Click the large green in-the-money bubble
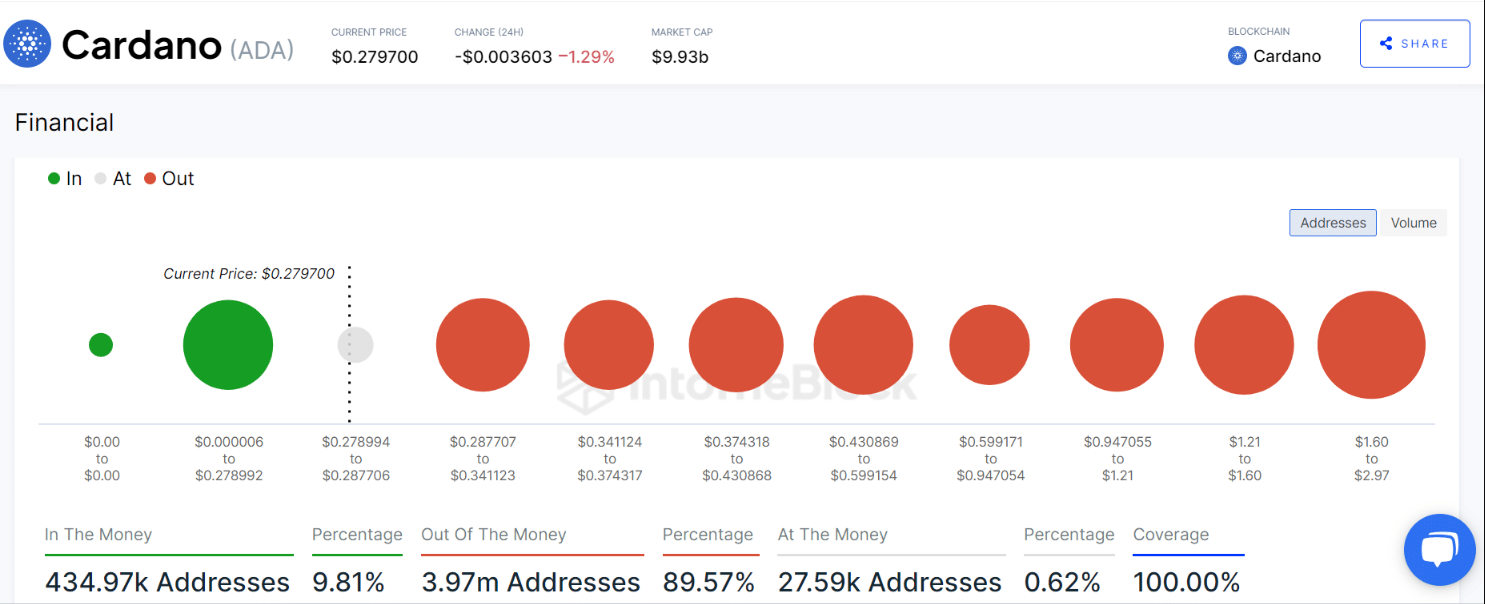 coord(228,345)
